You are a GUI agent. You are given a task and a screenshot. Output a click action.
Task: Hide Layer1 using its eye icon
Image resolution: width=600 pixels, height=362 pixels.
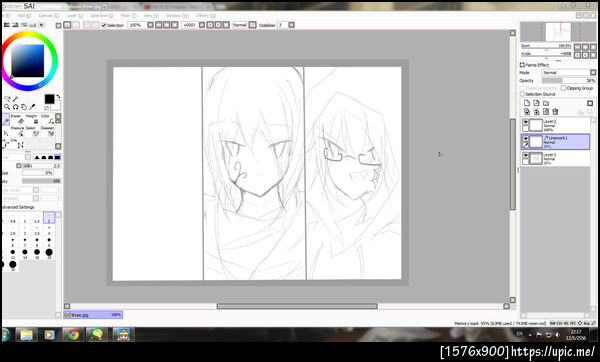(x=525, y=155)
